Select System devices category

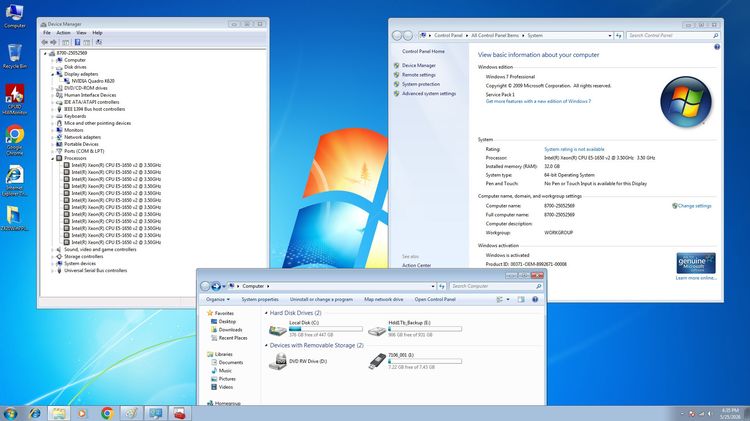pos(80,264)
